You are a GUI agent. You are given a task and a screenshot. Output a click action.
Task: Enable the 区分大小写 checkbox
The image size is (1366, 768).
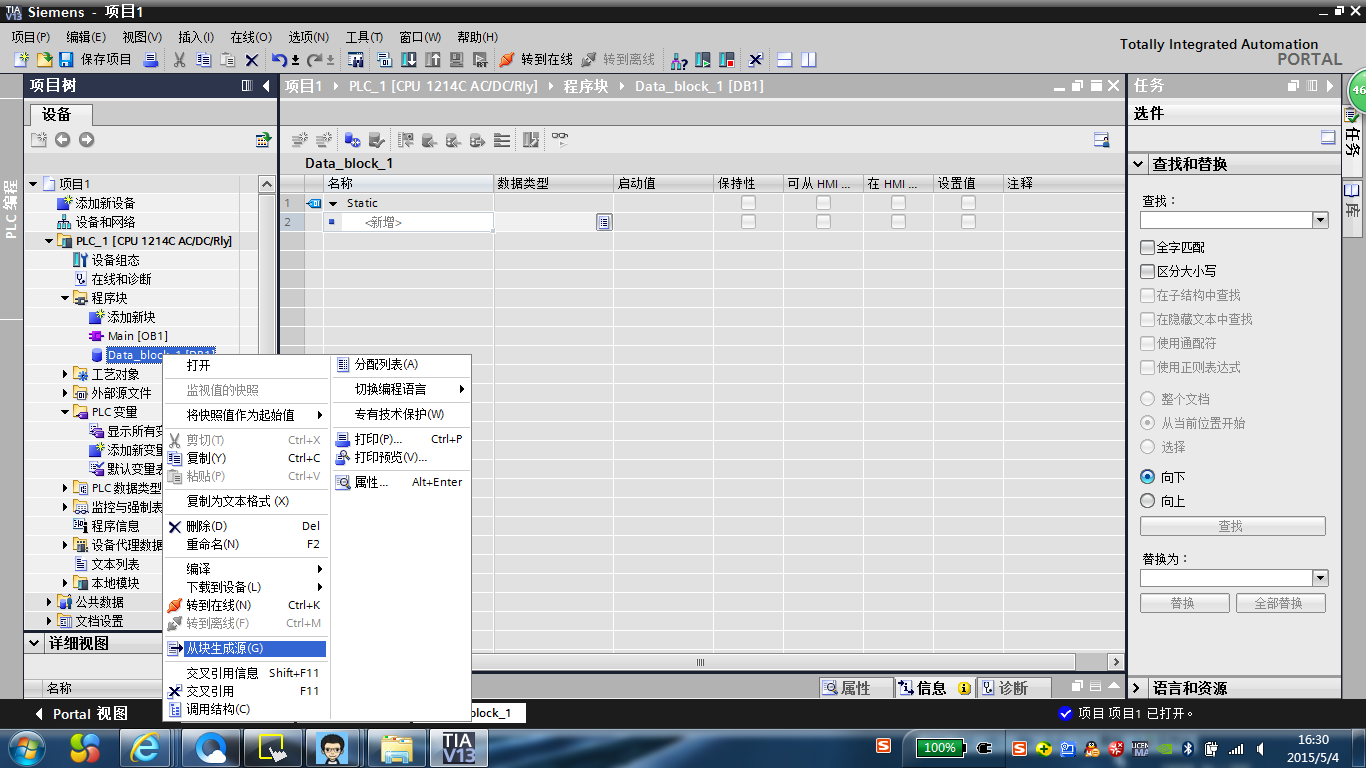coord(1147,271)
